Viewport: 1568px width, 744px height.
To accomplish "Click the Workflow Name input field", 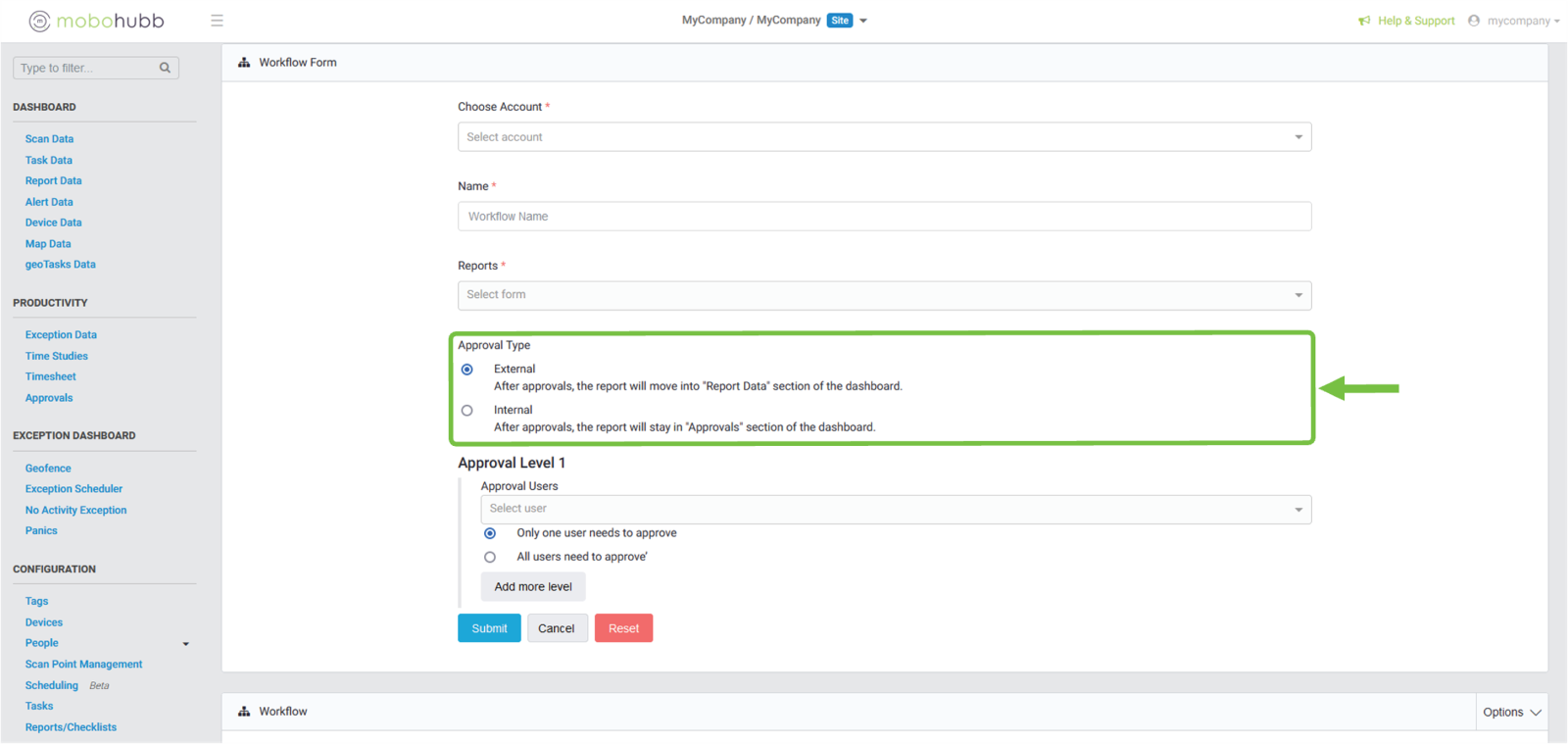I will coord(884,217).
